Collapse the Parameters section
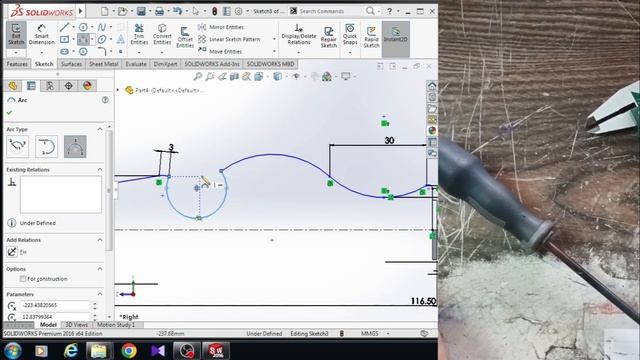 point(100,294)
